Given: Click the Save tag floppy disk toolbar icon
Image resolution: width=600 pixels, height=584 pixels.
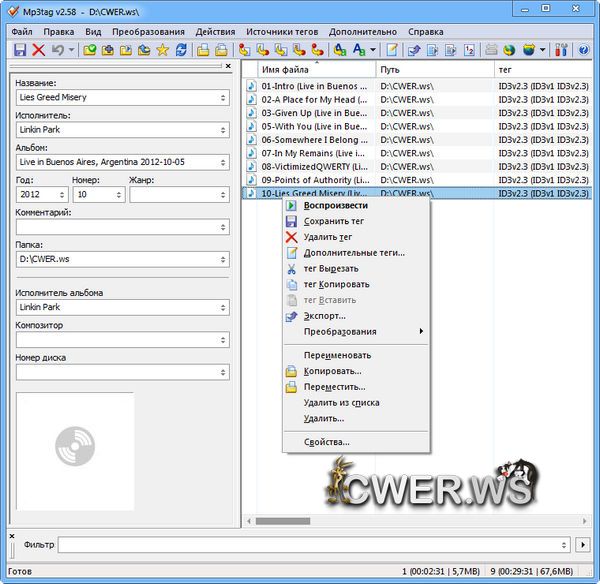Looking at the screenshot, I should click(19, 49).
